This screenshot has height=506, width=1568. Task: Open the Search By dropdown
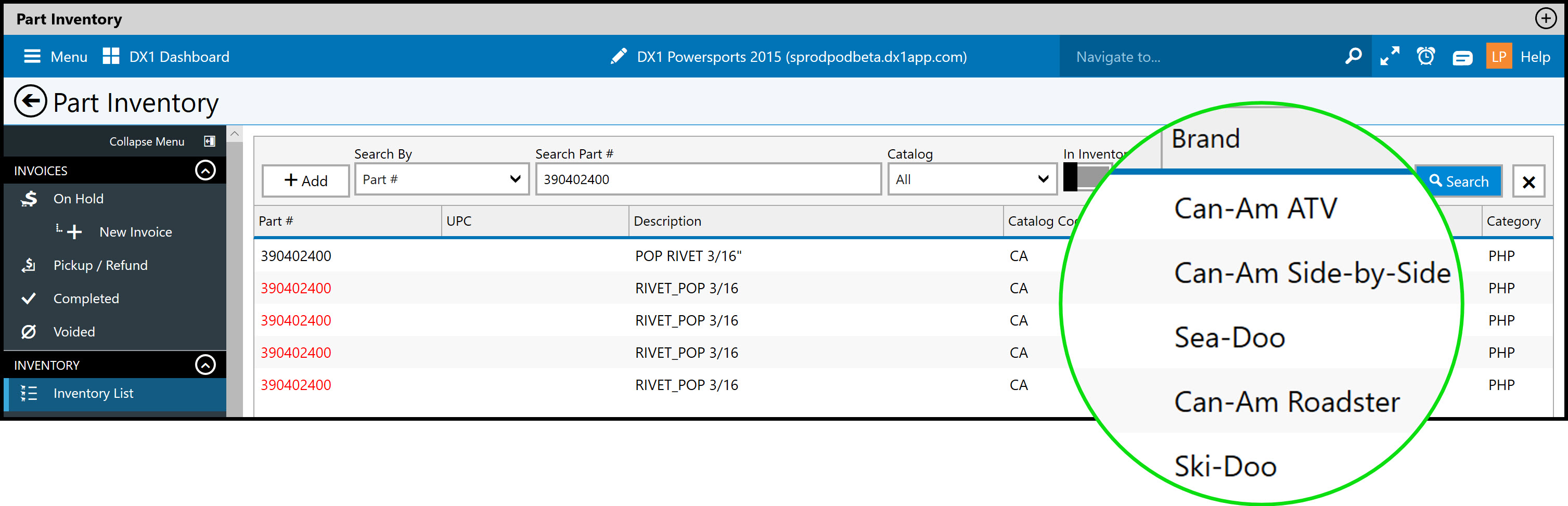pyautogui.click(x=442, y=179)
